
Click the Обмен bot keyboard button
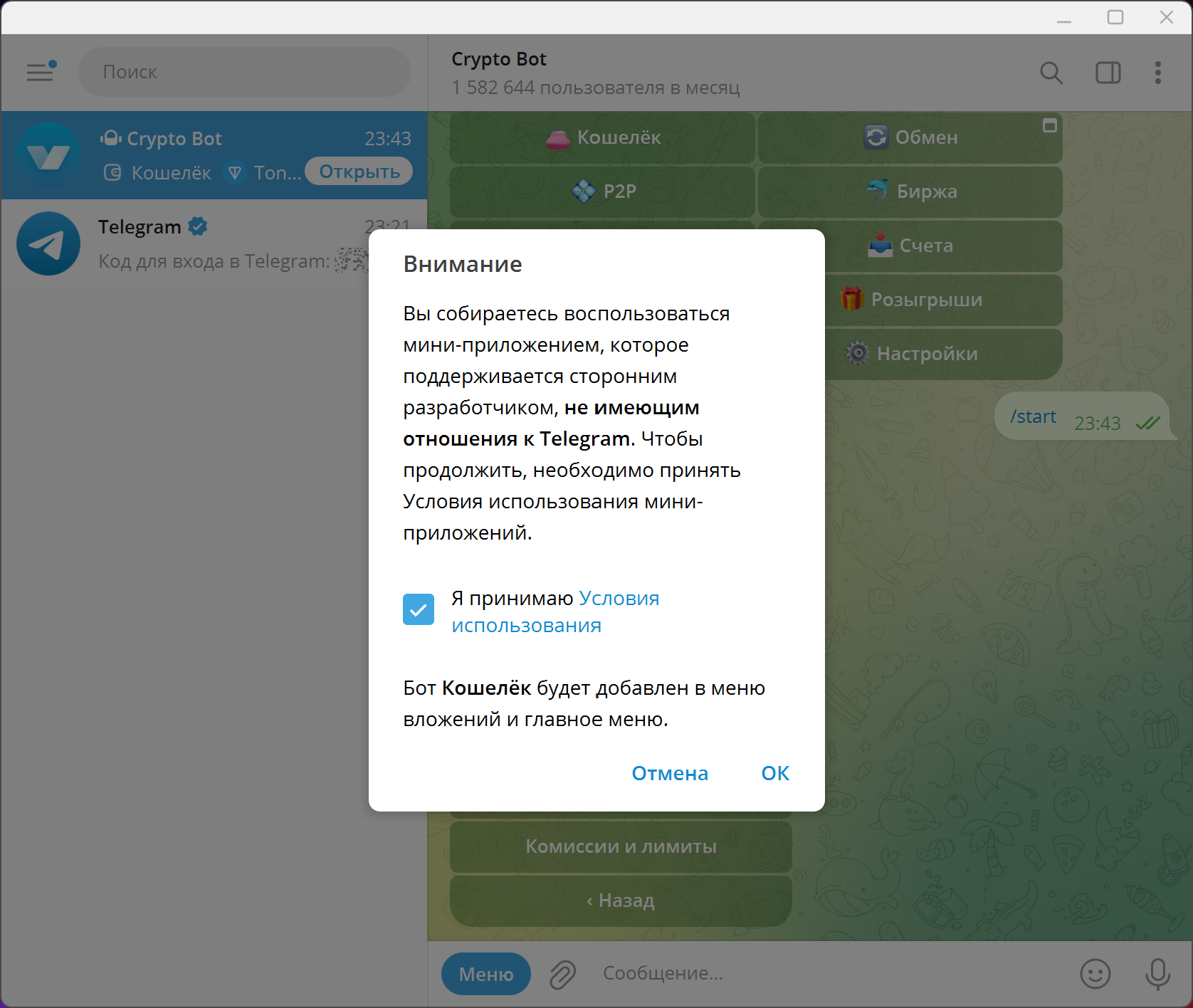(910, 138)
